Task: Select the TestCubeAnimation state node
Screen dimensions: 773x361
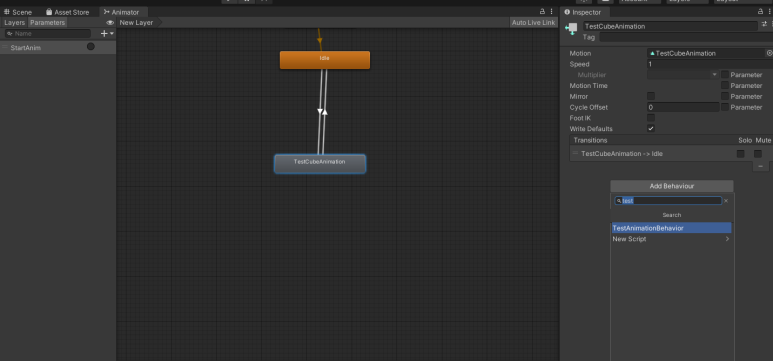Action: [x=320, y=164]
